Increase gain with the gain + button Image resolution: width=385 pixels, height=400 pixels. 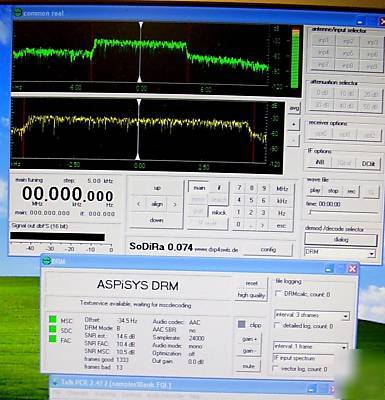(249, 339)
